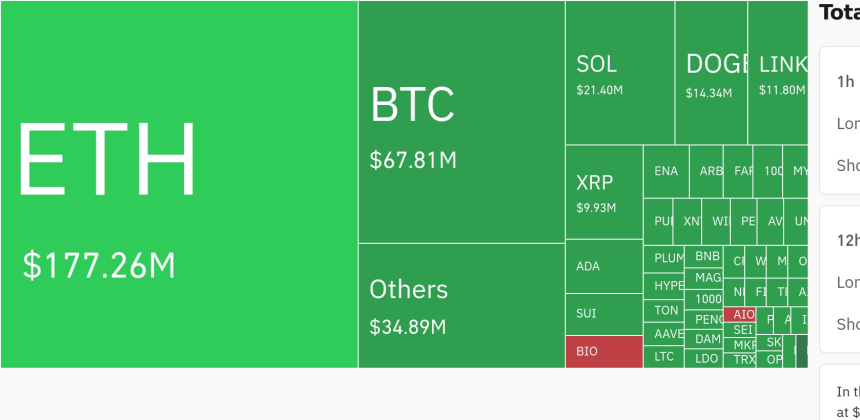Click the SUI tile
This screenshot has width=860, height=420.
click(603, 314)
